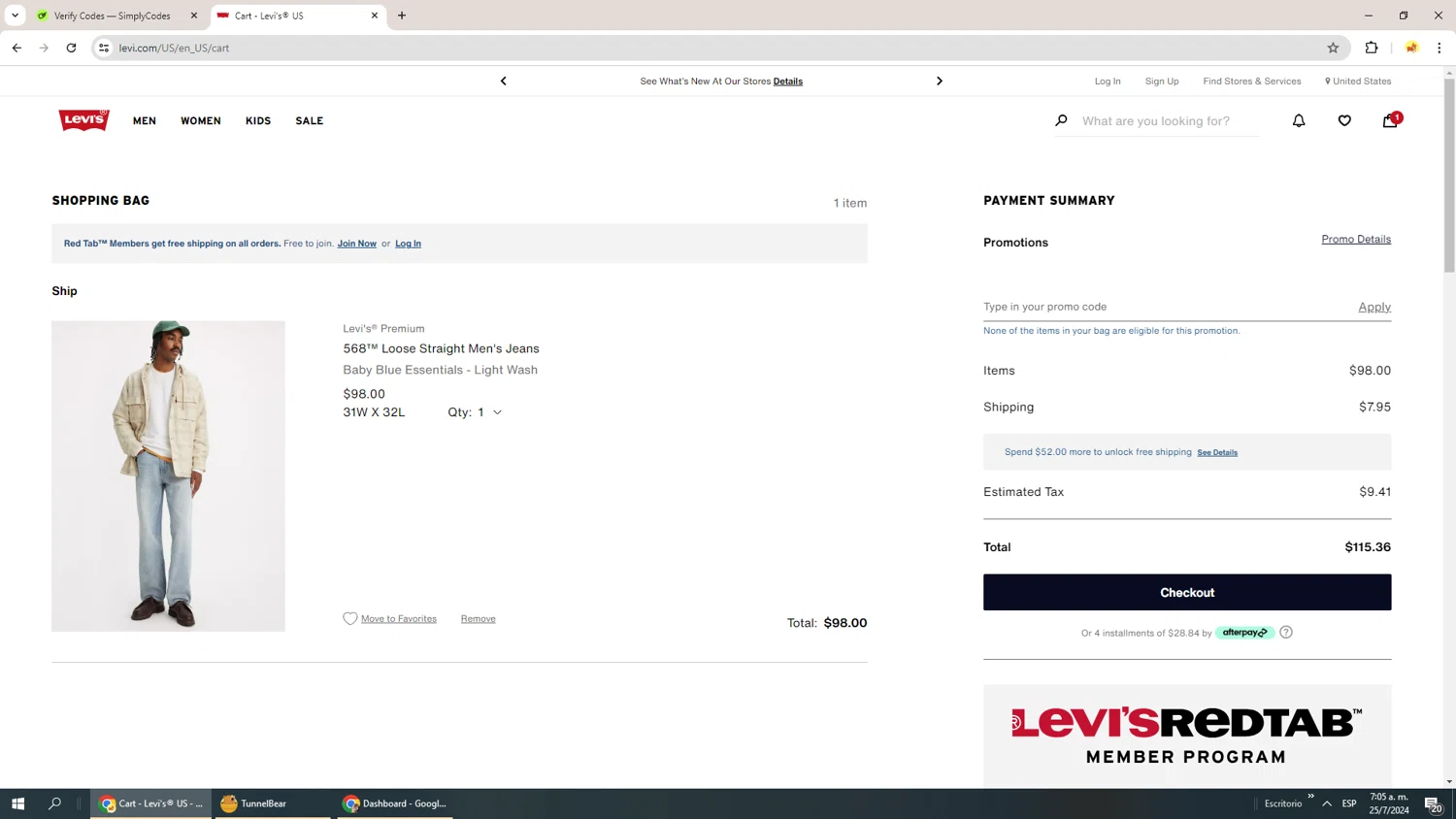Change United States location selector
Viewport: 1456px width, 819px height.
click(1358, 82)
